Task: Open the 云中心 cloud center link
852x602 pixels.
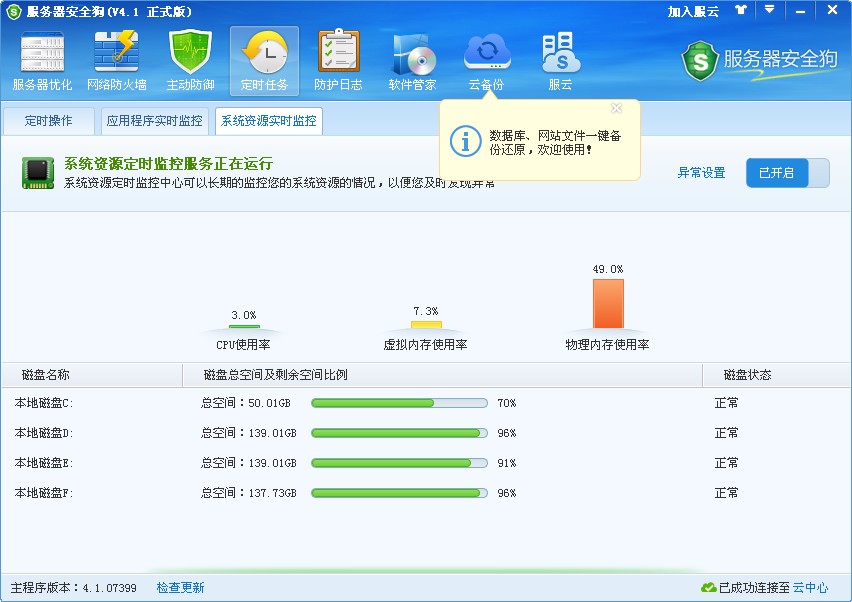Action: tap(810, 588)
